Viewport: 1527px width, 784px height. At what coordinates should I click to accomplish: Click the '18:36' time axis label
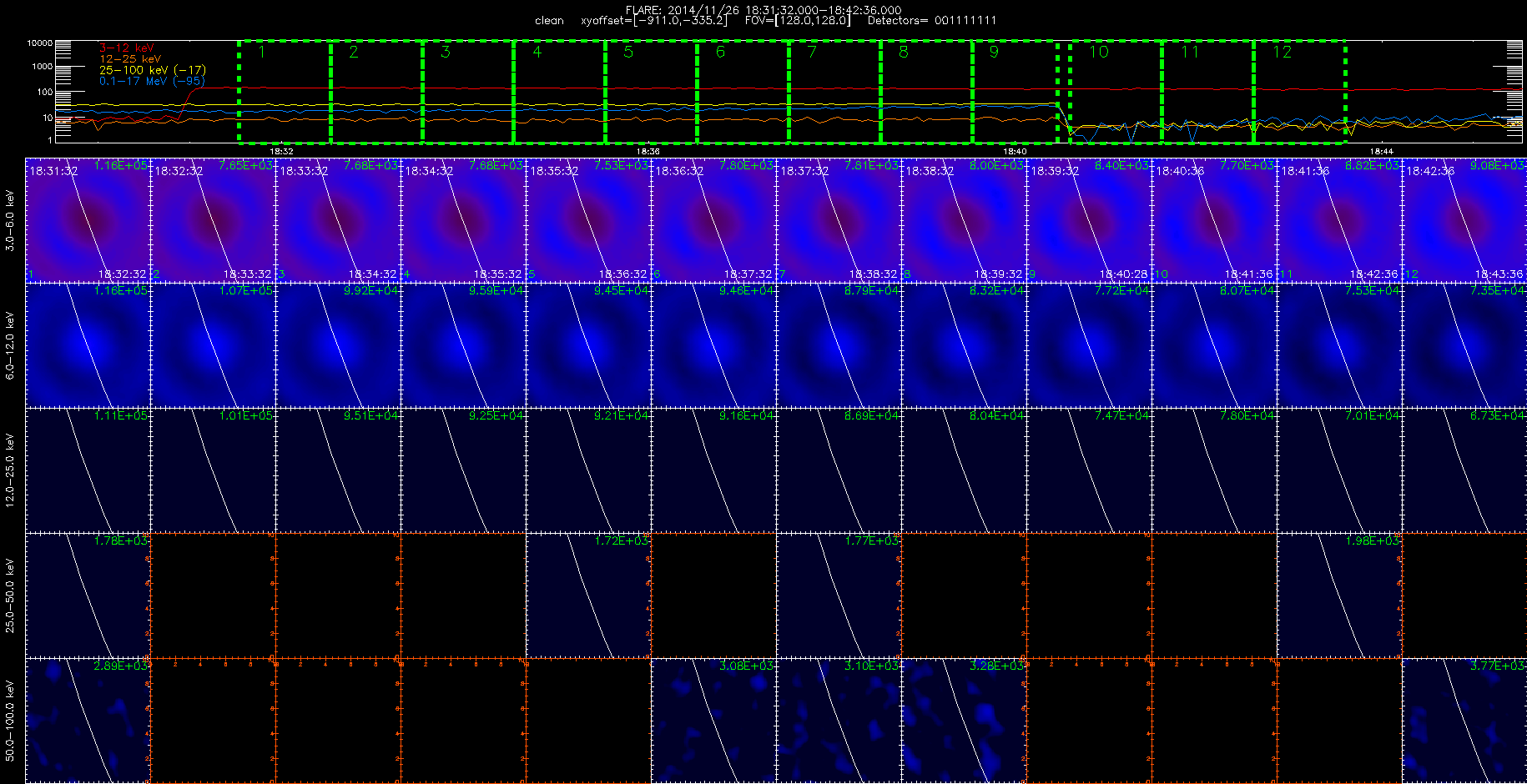(x=648, y=151)
